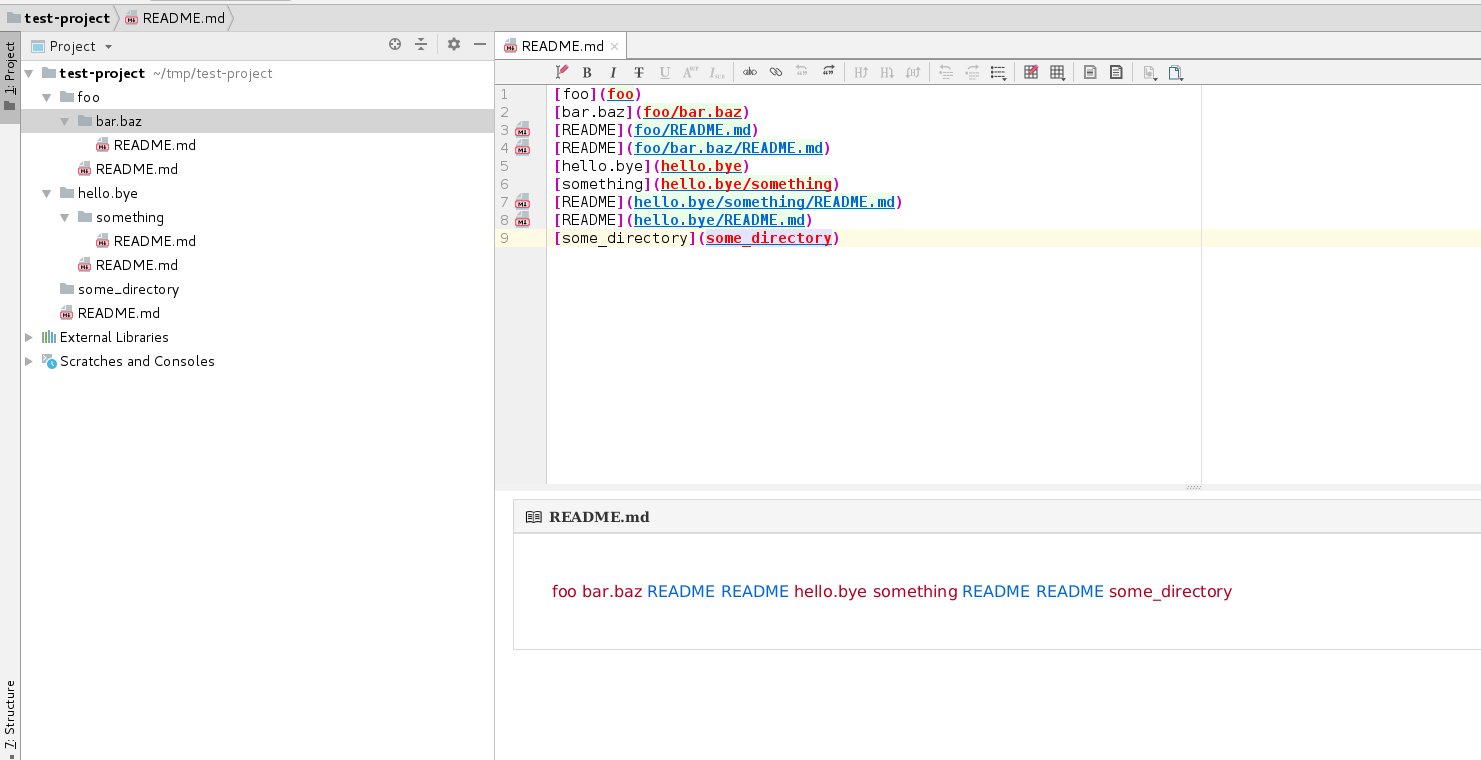
Task: Collapse the hello.bye directory
Action: coord(46,192)
